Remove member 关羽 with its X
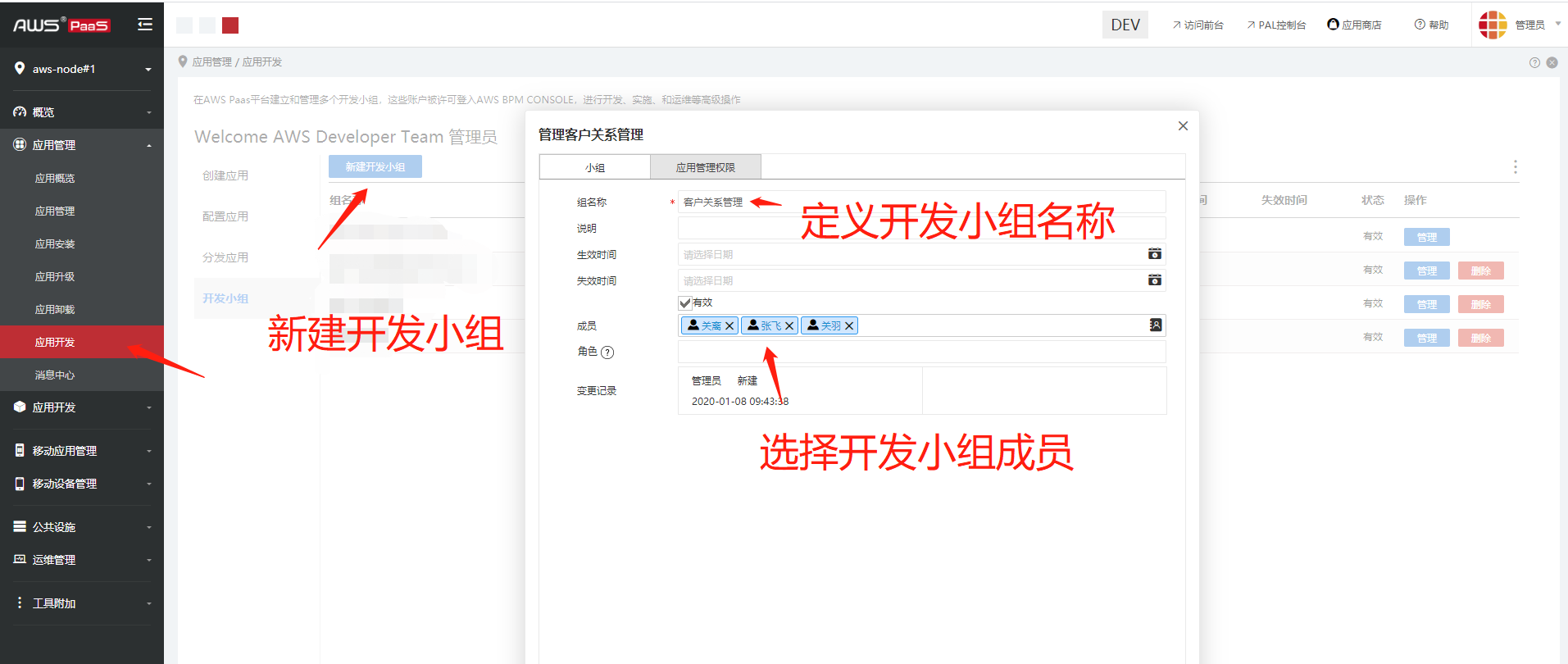Image resolution: width=1568 pixels, height=664 pixels. click(850, 326)
